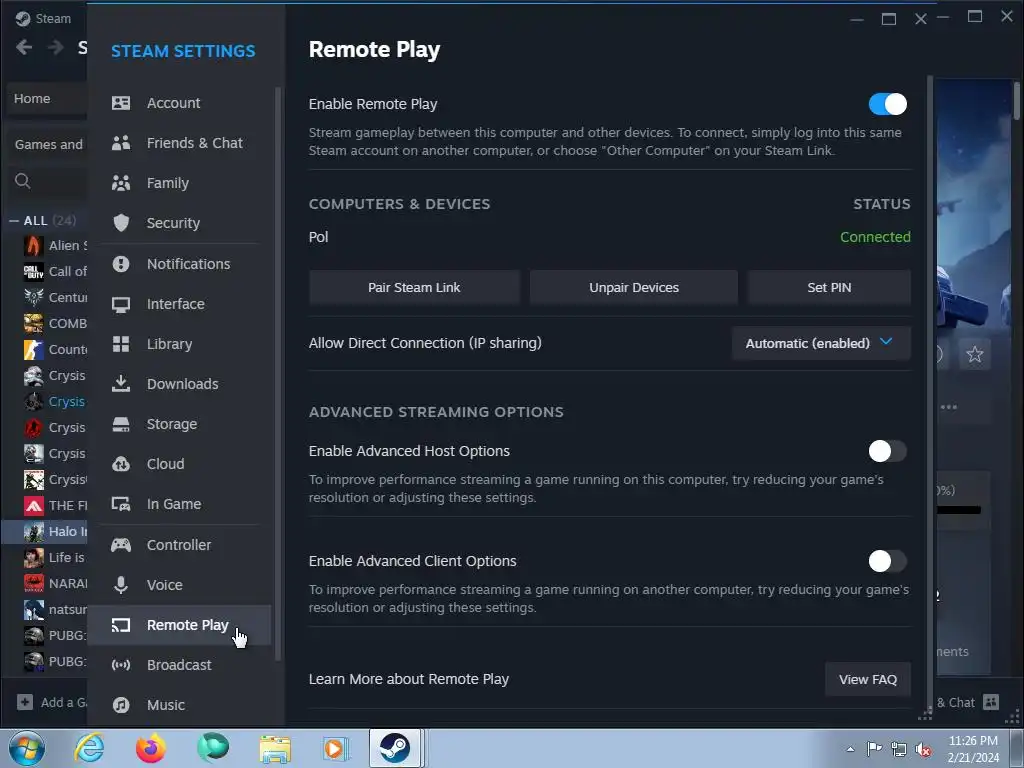This screenshot has width=1024, height=768.
Task: Click the settings sidebar scrollbar
Action: [278, 372]
